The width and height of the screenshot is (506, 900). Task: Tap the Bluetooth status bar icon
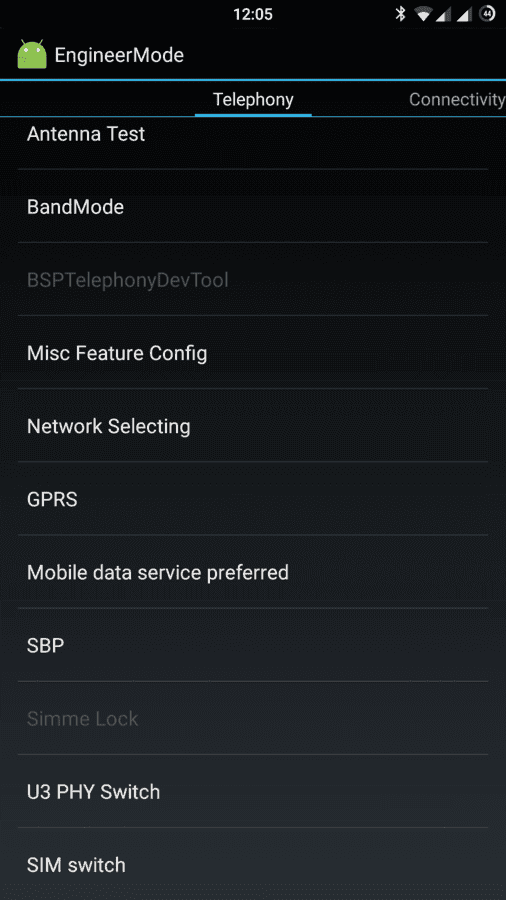(400, 14)
